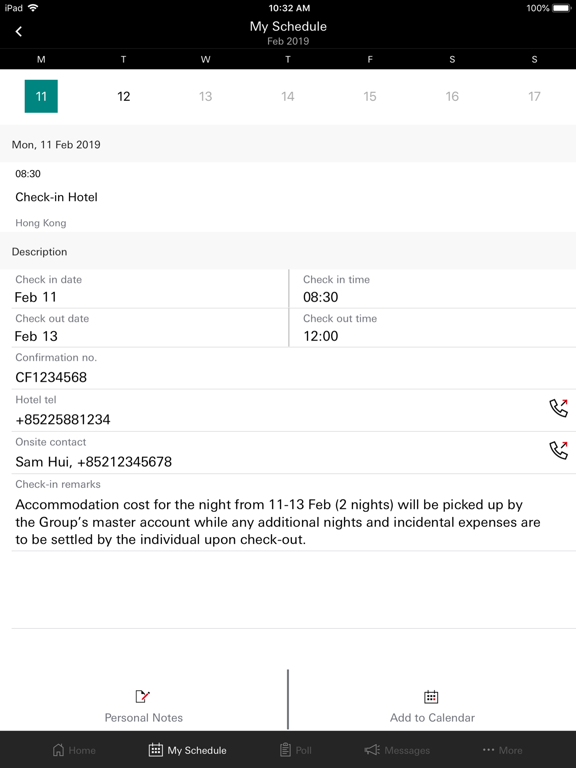Go back with the left chevron arrow
This screenshot has width=576, height=768.
coord(19,32)
